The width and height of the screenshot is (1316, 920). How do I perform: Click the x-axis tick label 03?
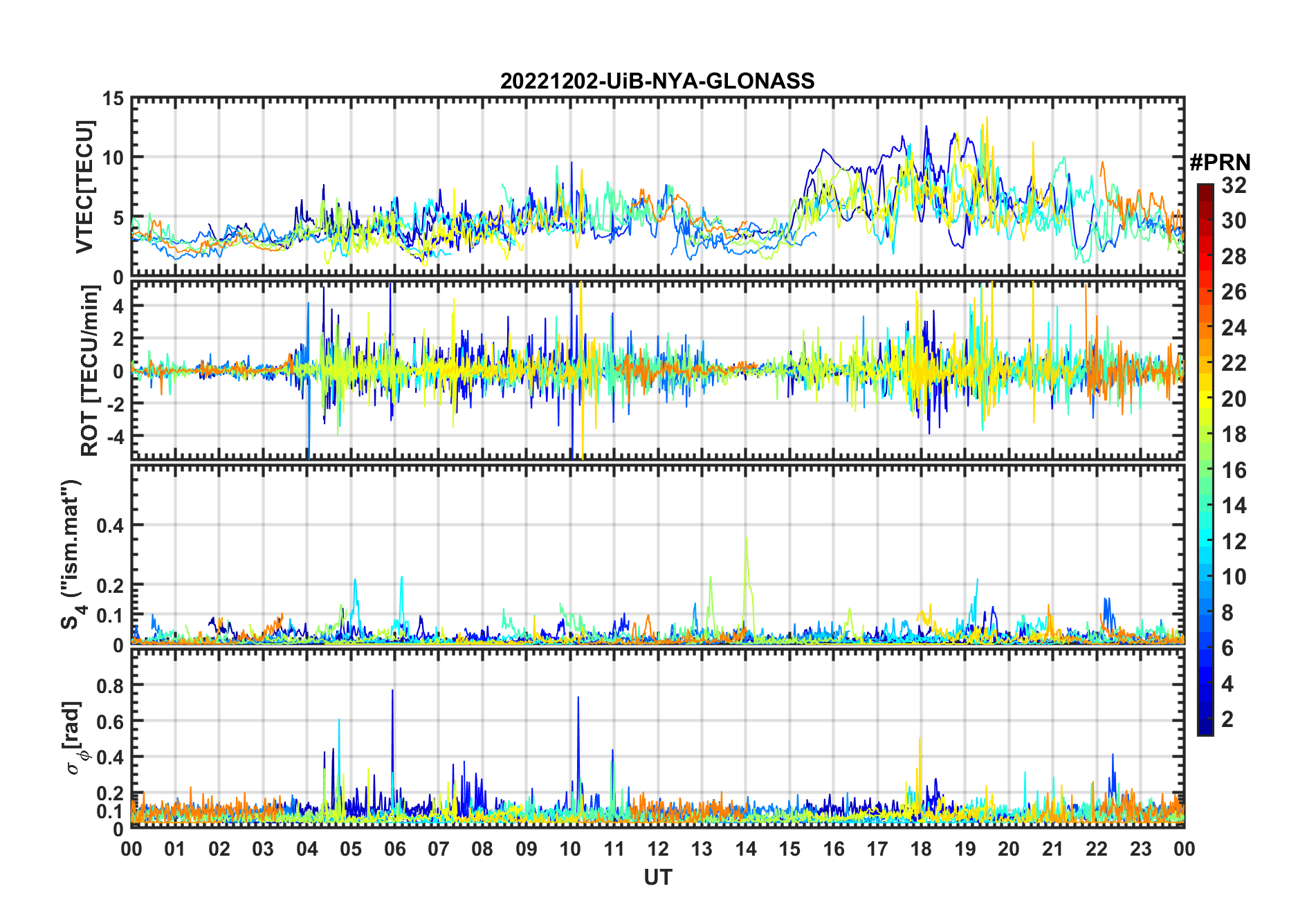263,849
